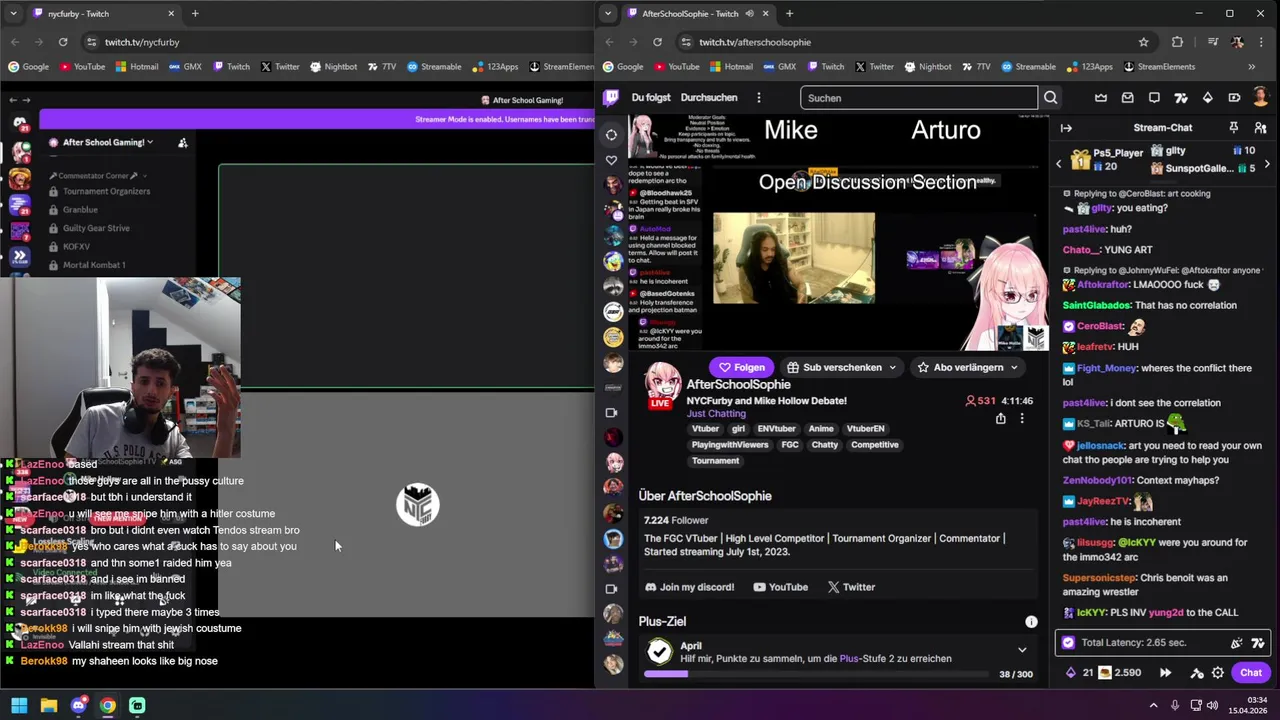Open the Join my discord! link

[x=690, y=587]
